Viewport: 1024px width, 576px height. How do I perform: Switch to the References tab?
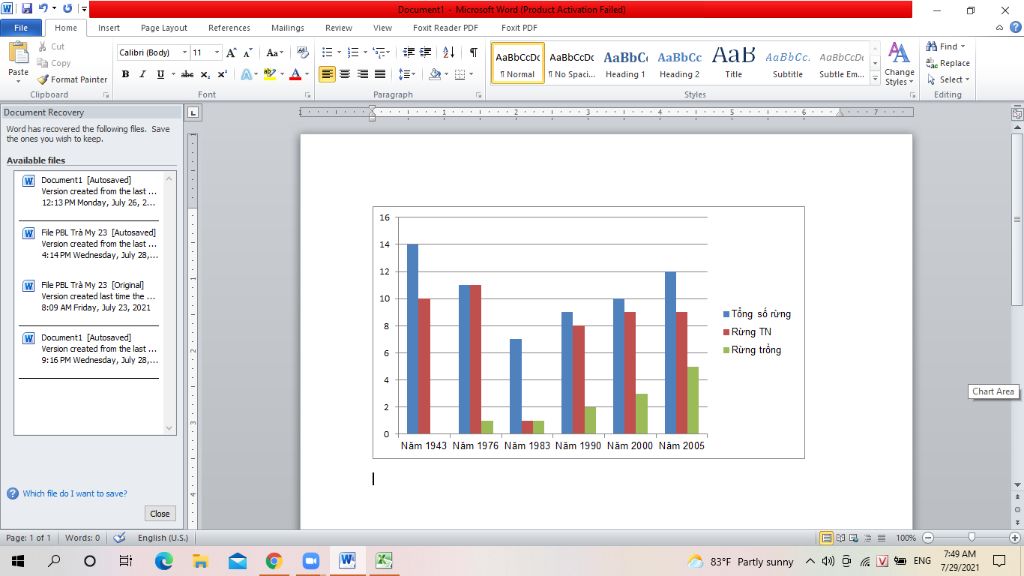pyautogui.click(x=229, y=27)
